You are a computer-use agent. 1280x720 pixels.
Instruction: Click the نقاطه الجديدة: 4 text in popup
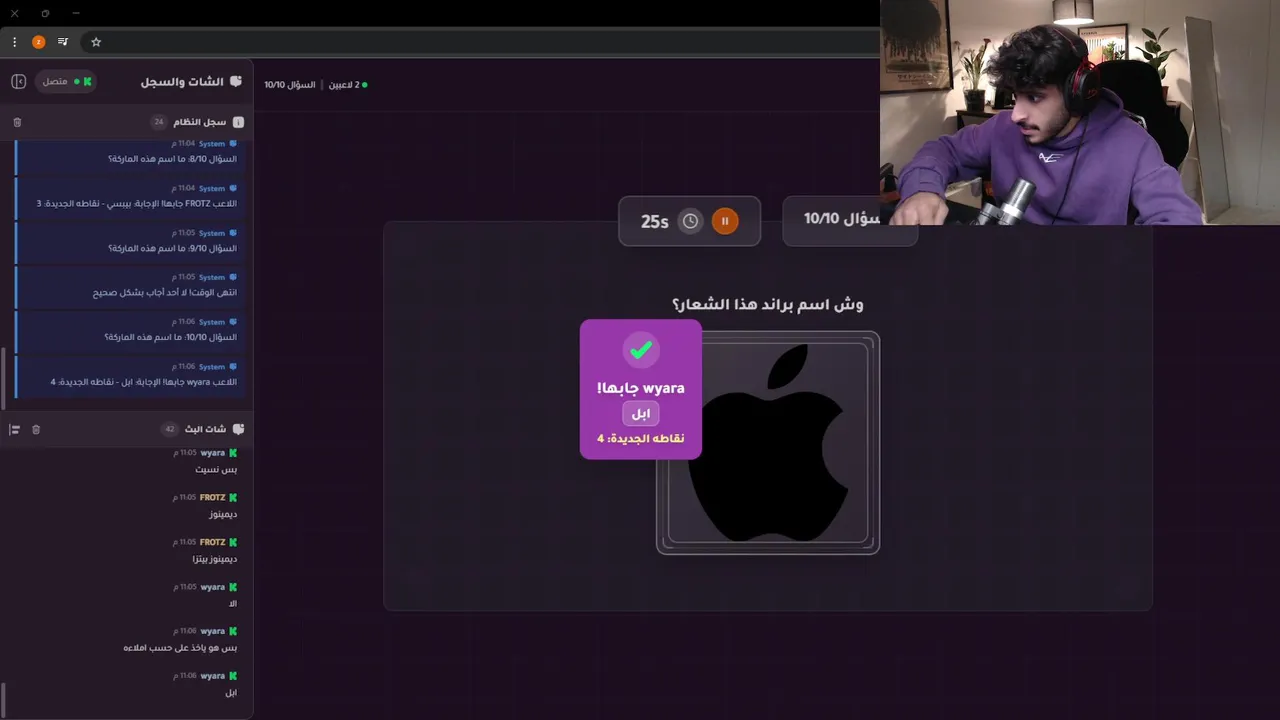point(641,439)
